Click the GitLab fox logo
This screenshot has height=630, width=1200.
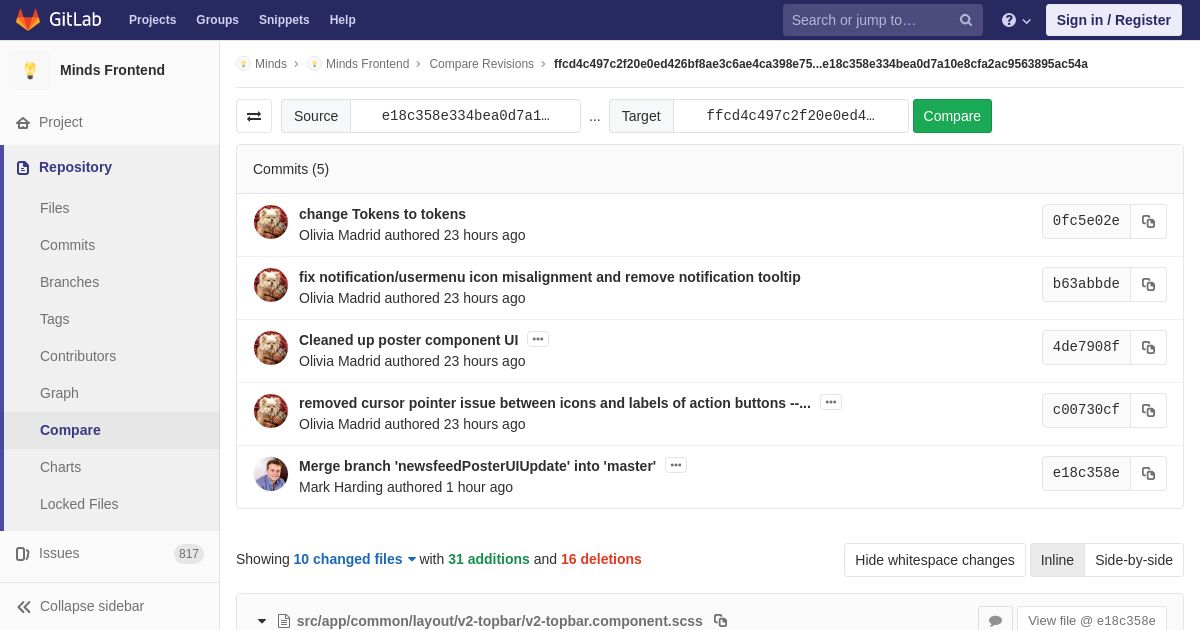tap(28, 20)
